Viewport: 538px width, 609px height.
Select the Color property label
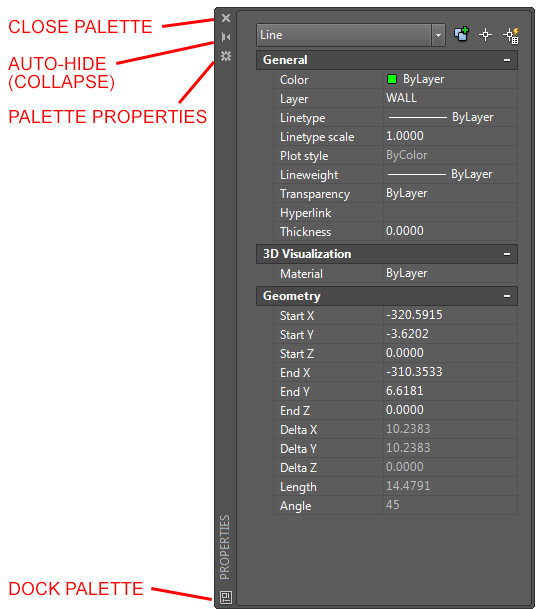coord(294,80)
